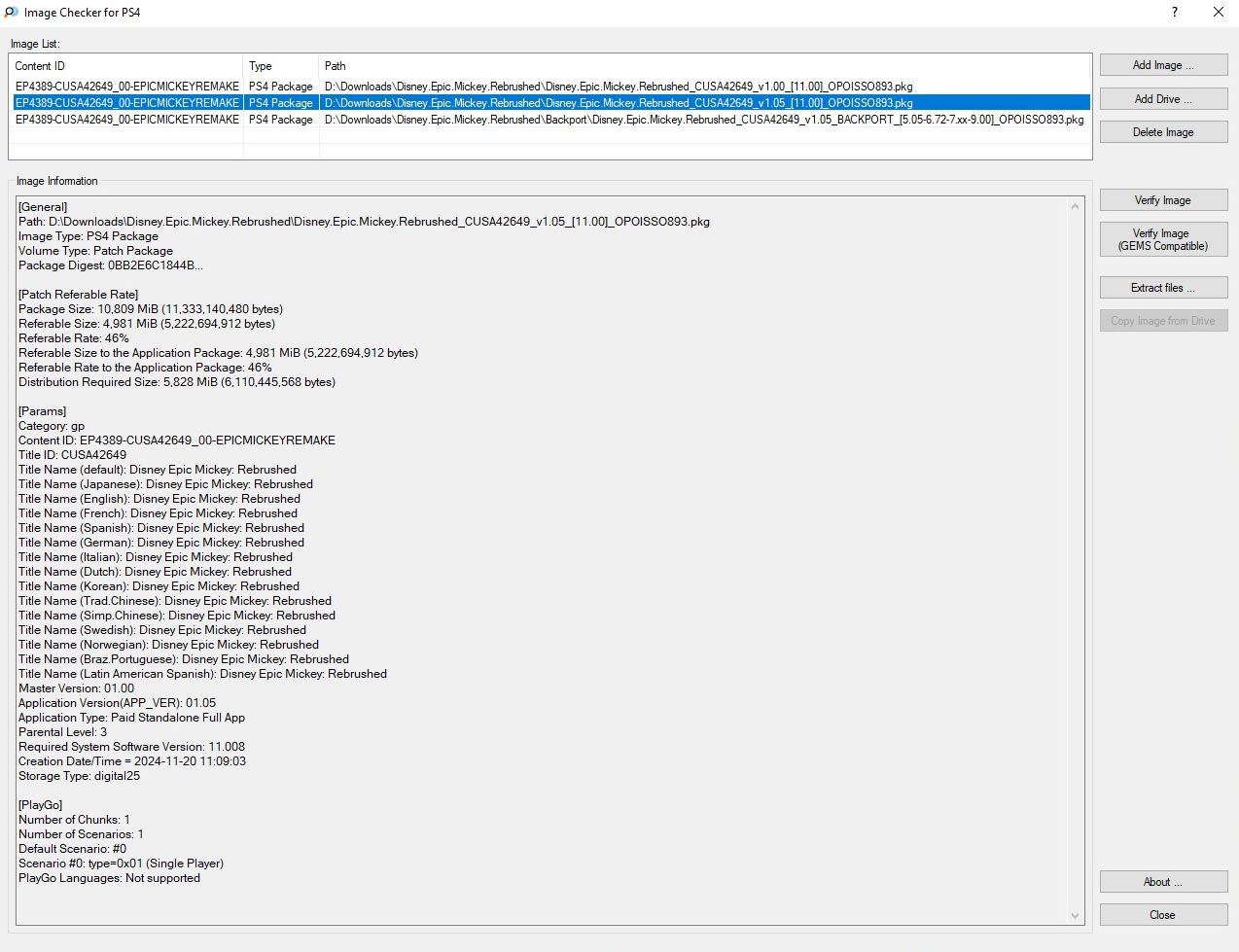1239x952 pixels.
Task: Click the [PlayGo] section heading
Action: [41, 805]
